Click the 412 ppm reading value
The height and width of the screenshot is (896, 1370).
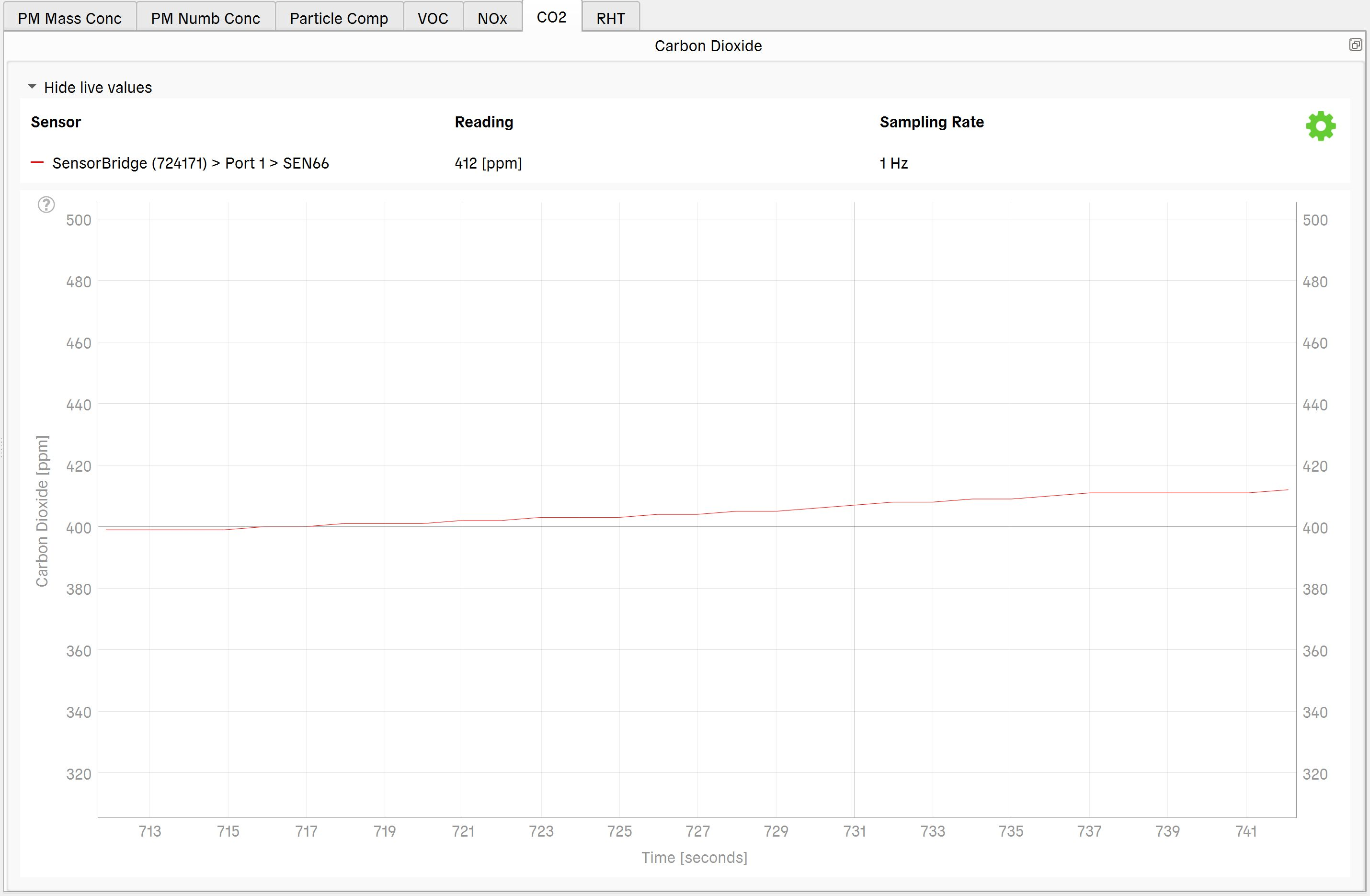pyautogui.click(x=488, y=163)
